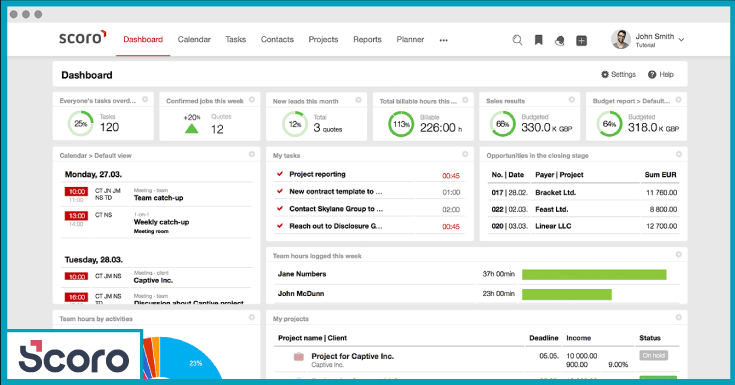The image size is (735, 385).
Task: Go to the Calendar tab
Action: coord(194,39)
